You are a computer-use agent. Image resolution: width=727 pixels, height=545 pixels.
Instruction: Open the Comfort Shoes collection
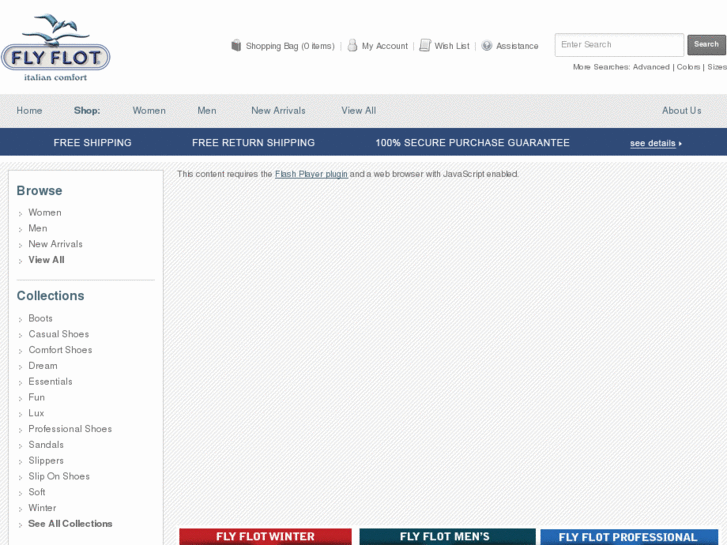pos(60,350)
